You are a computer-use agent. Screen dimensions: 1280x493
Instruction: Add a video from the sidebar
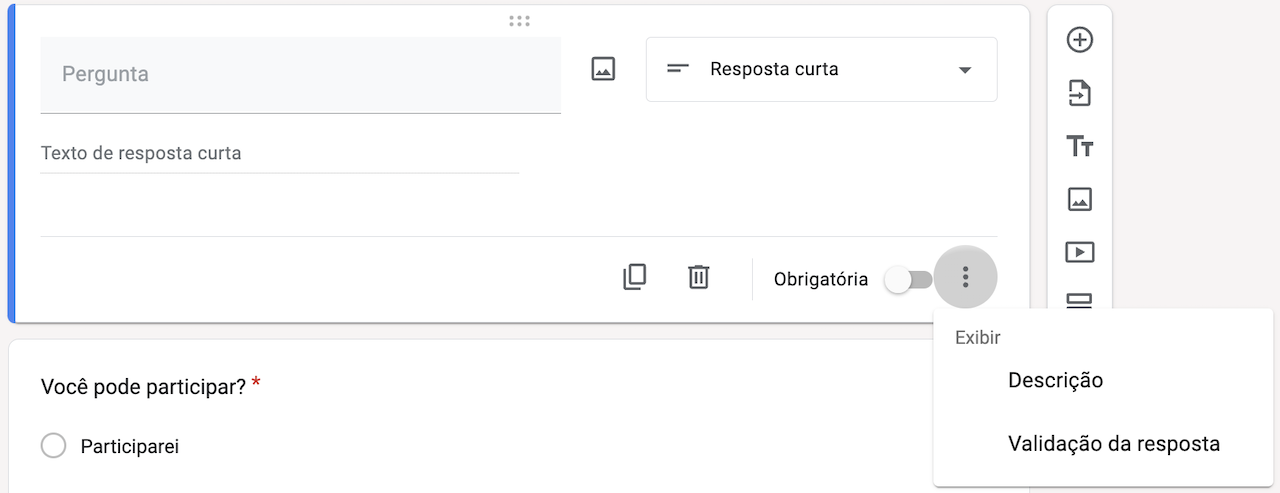coord(1080,252)
